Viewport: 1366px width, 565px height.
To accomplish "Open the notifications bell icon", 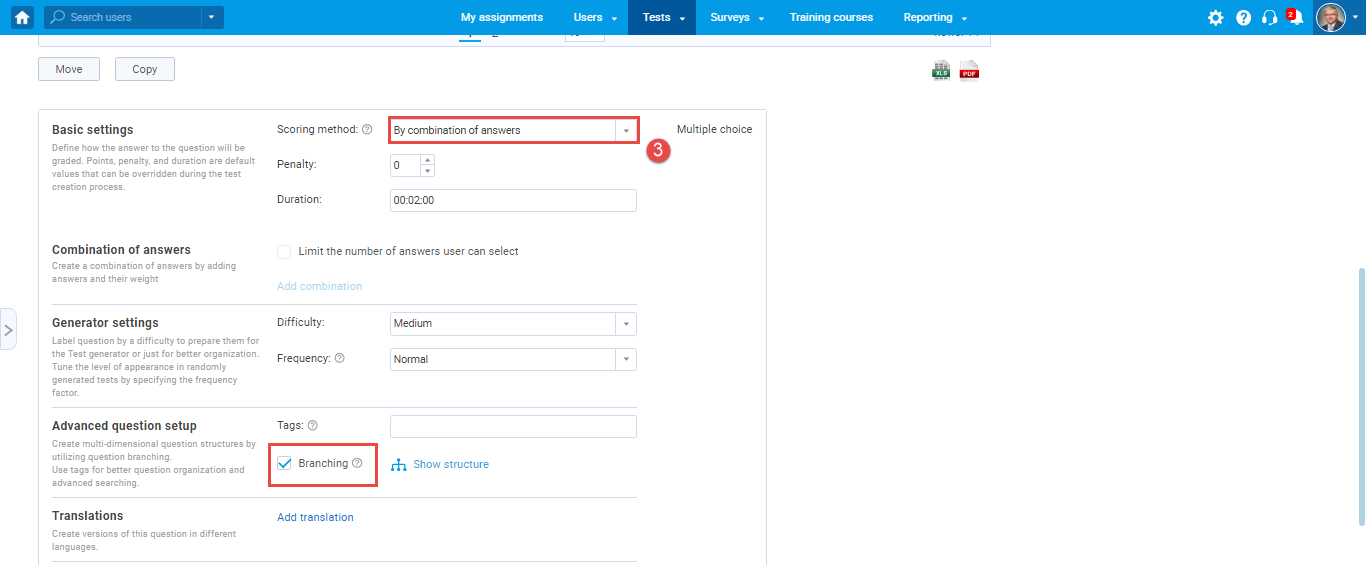I will 1296,18.
